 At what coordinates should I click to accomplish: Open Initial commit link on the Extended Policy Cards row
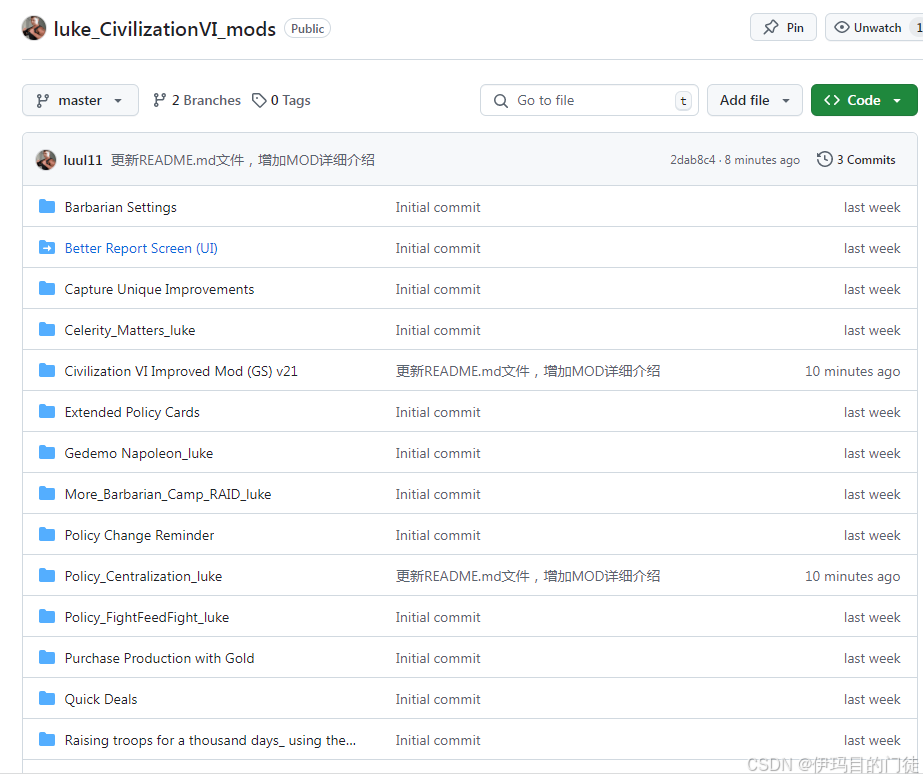point(438,413)
